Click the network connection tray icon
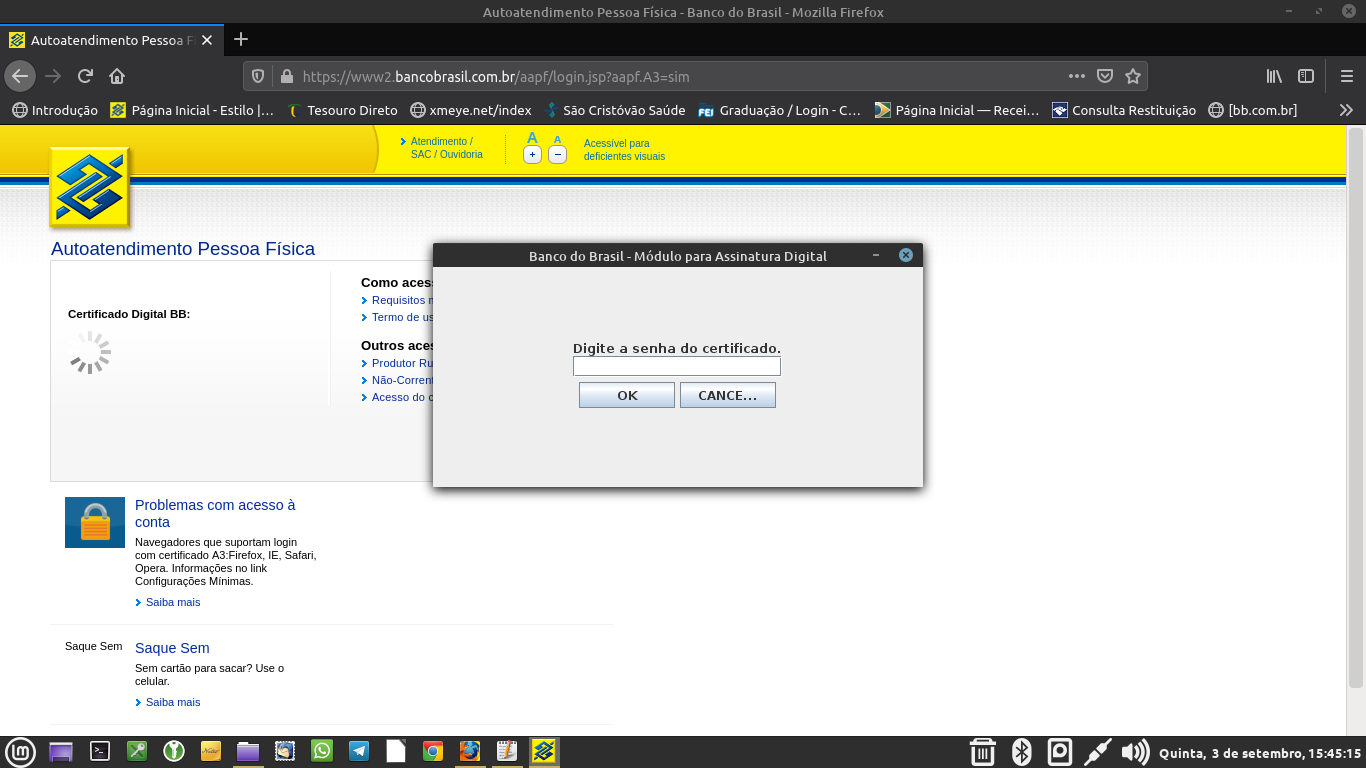The image size is (1366, 768). [x=1097, y=752]
